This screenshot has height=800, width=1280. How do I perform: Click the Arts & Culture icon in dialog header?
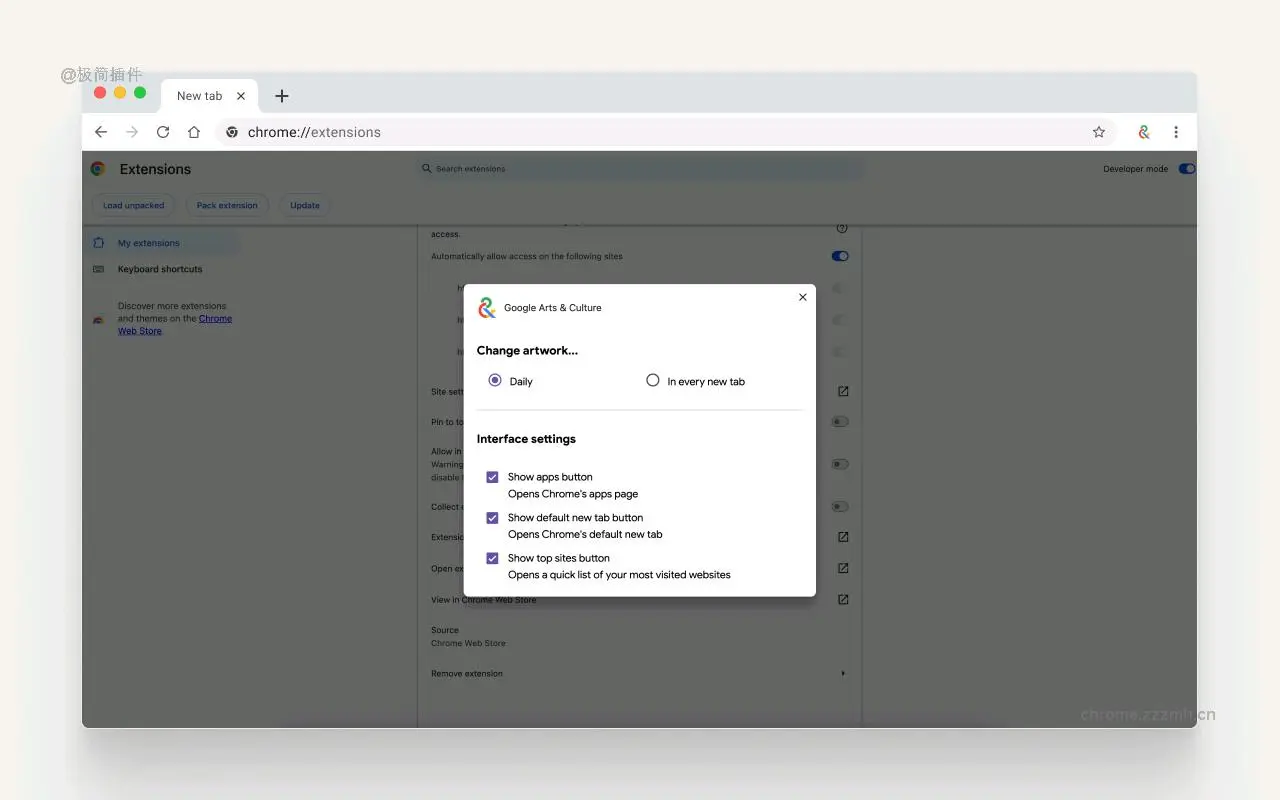[487, 308]
